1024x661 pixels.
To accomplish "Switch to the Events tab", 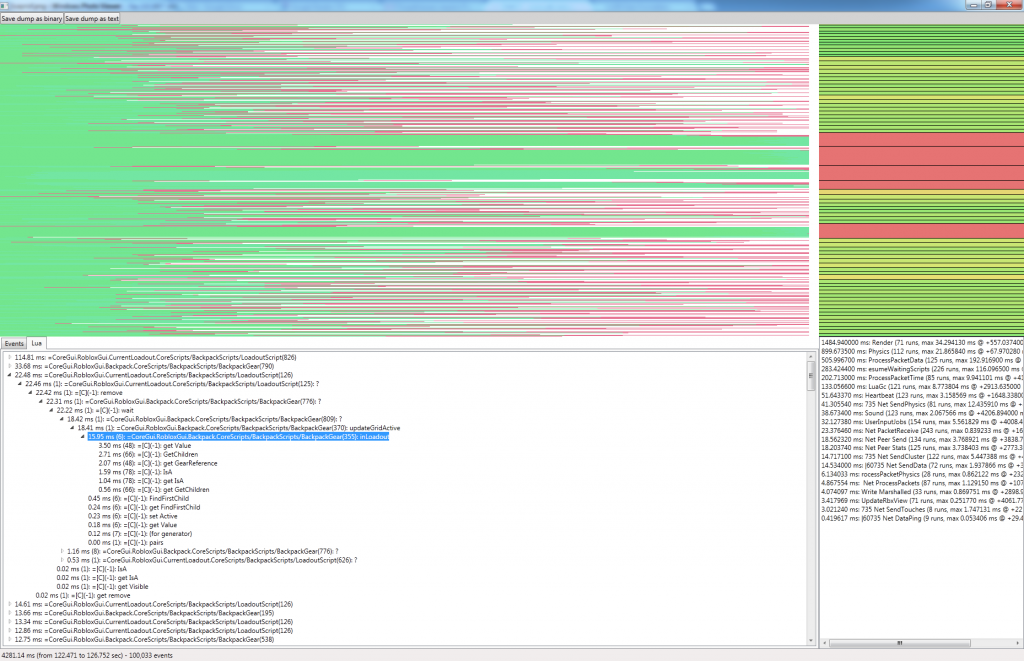I will click(14, 344).
